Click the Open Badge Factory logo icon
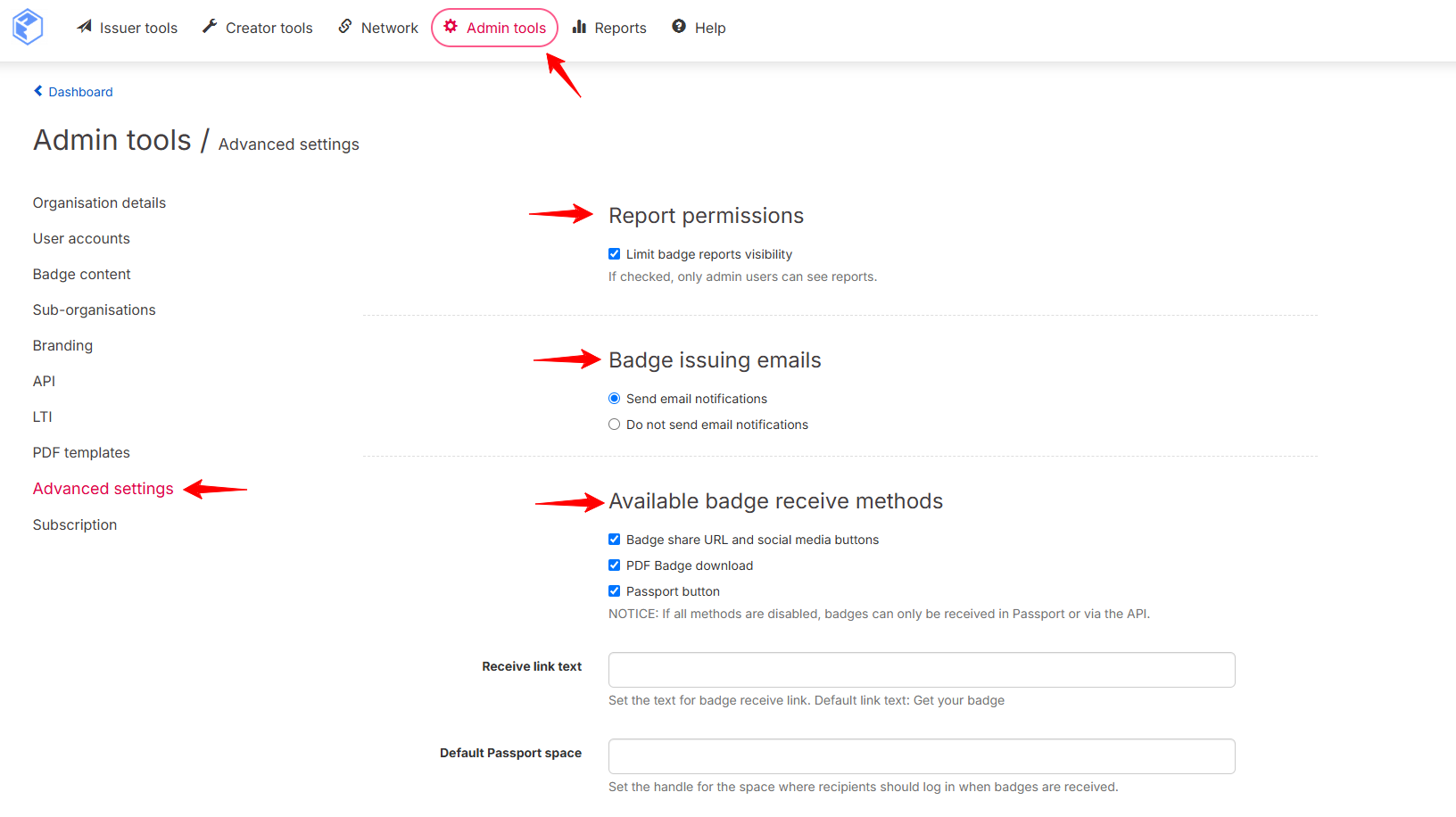The height and width of the screenshot is (817, 1456). (28, 27)
